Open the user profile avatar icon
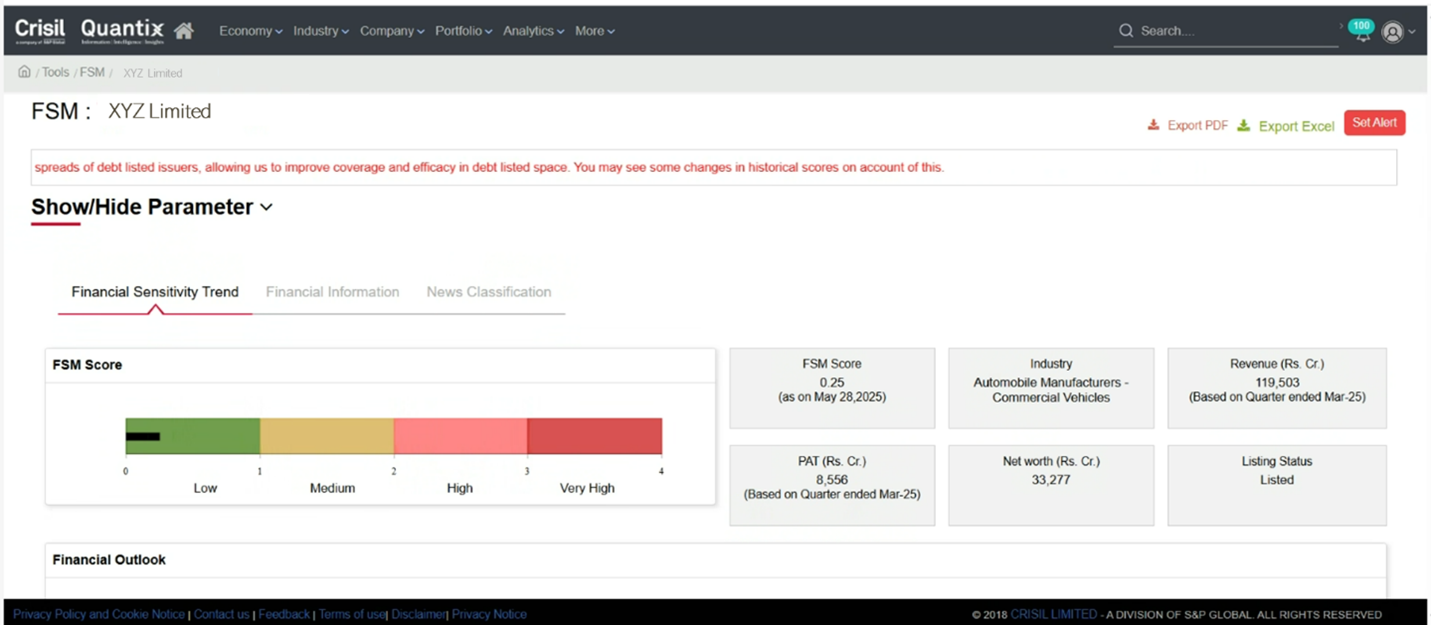The width and height of the screenshot is (1431, 625). pyautogui.click(x=1392, y=32)
